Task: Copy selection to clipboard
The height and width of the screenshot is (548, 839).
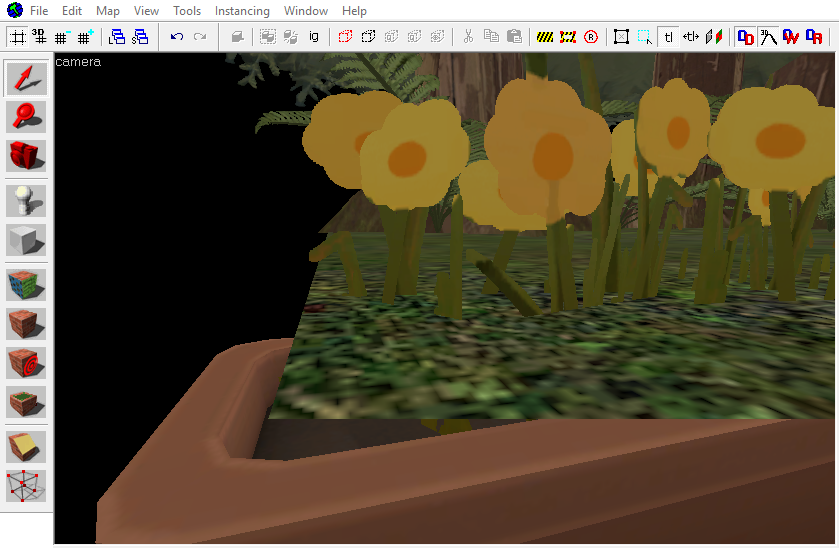Action: pyautogui.click(x=491, y=37)
